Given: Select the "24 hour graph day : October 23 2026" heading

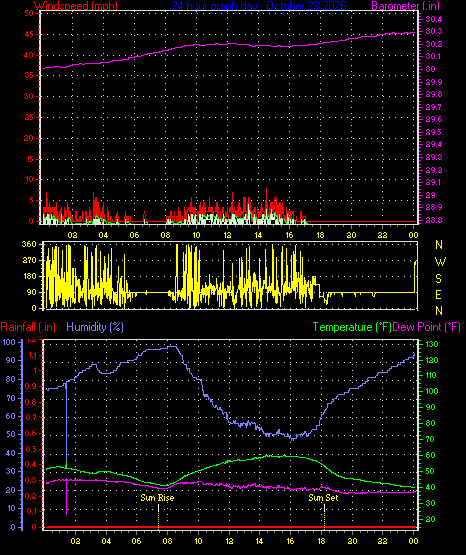Looking at the screenshot, I should tap(259, 5).
